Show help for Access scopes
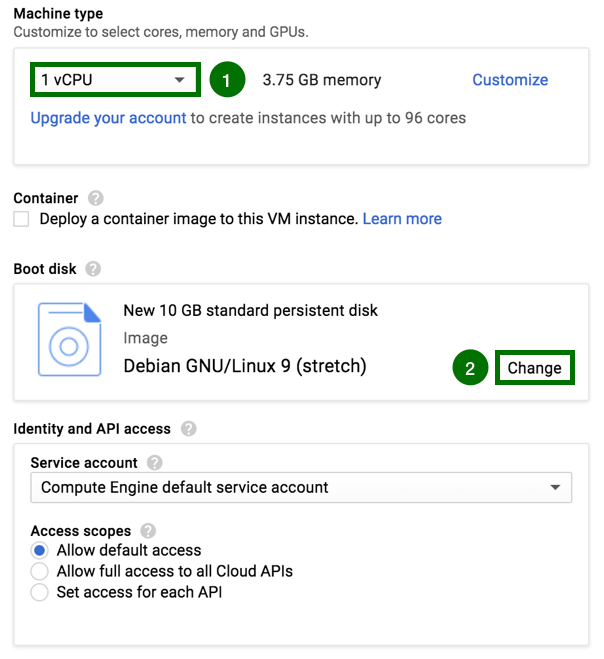 coord(148,531)
